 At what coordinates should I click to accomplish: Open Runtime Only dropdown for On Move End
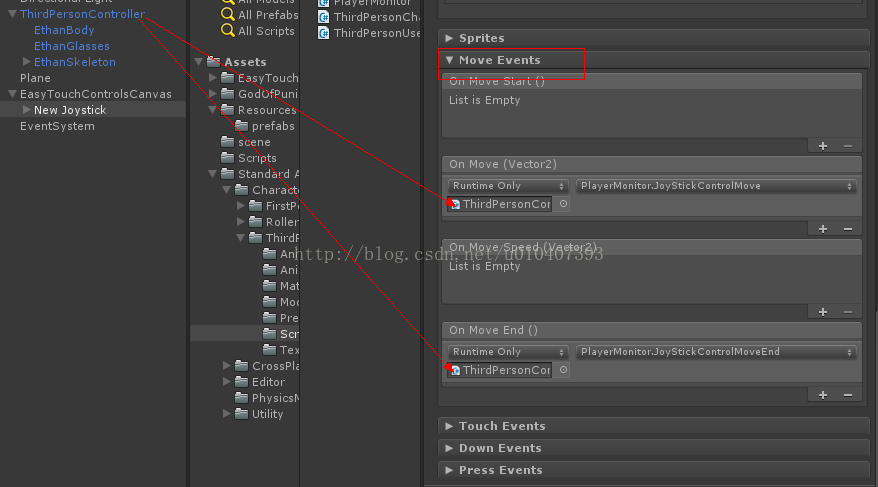click(507, 352)
